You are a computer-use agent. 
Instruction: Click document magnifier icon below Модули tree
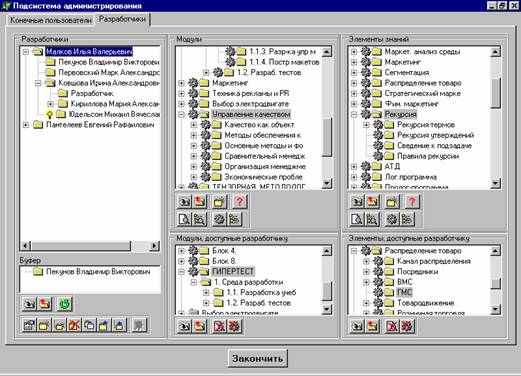click(184, 219)
